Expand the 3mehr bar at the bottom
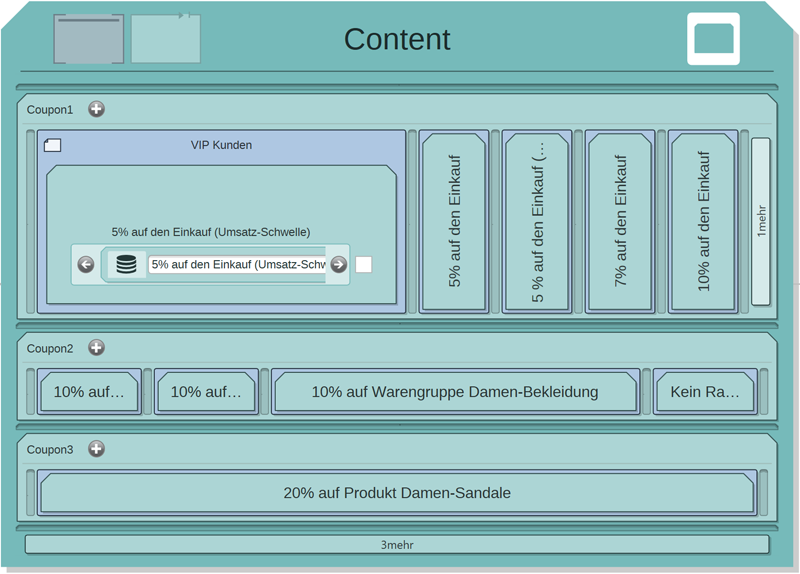Viewport: 800px width, 574px height. pyautogui.click(x=397, y=545)
